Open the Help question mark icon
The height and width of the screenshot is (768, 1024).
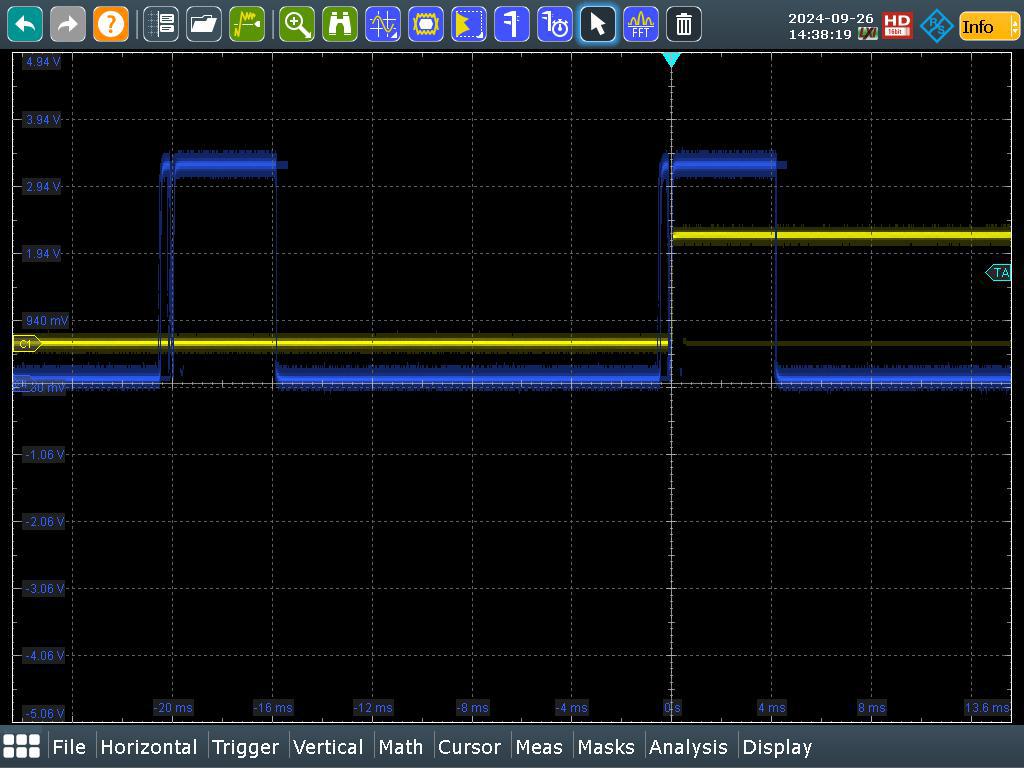click(111, 24)
